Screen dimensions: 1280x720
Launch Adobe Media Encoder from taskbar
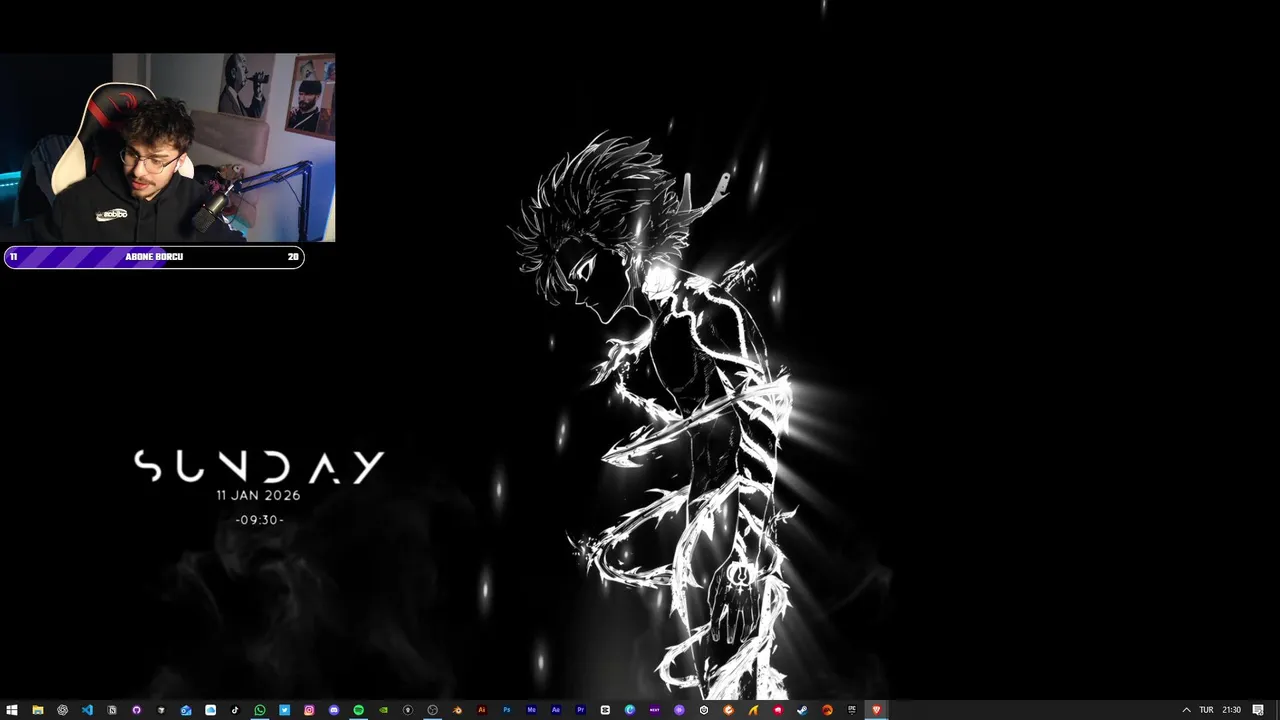coord(531,710)
